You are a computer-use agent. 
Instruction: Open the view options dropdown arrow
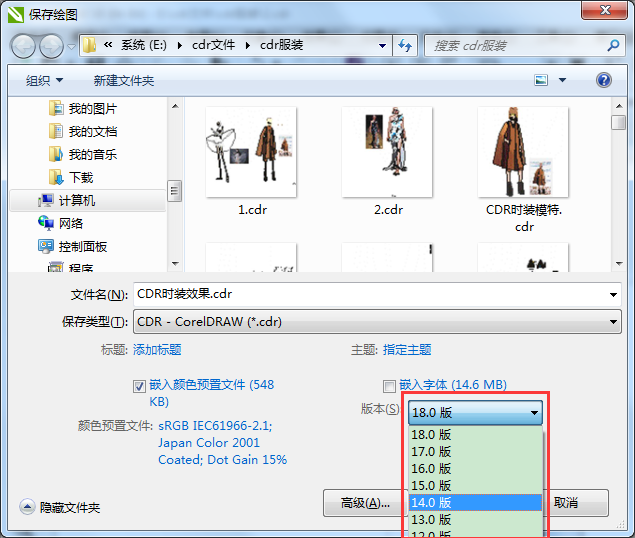(x=563, y=80)
